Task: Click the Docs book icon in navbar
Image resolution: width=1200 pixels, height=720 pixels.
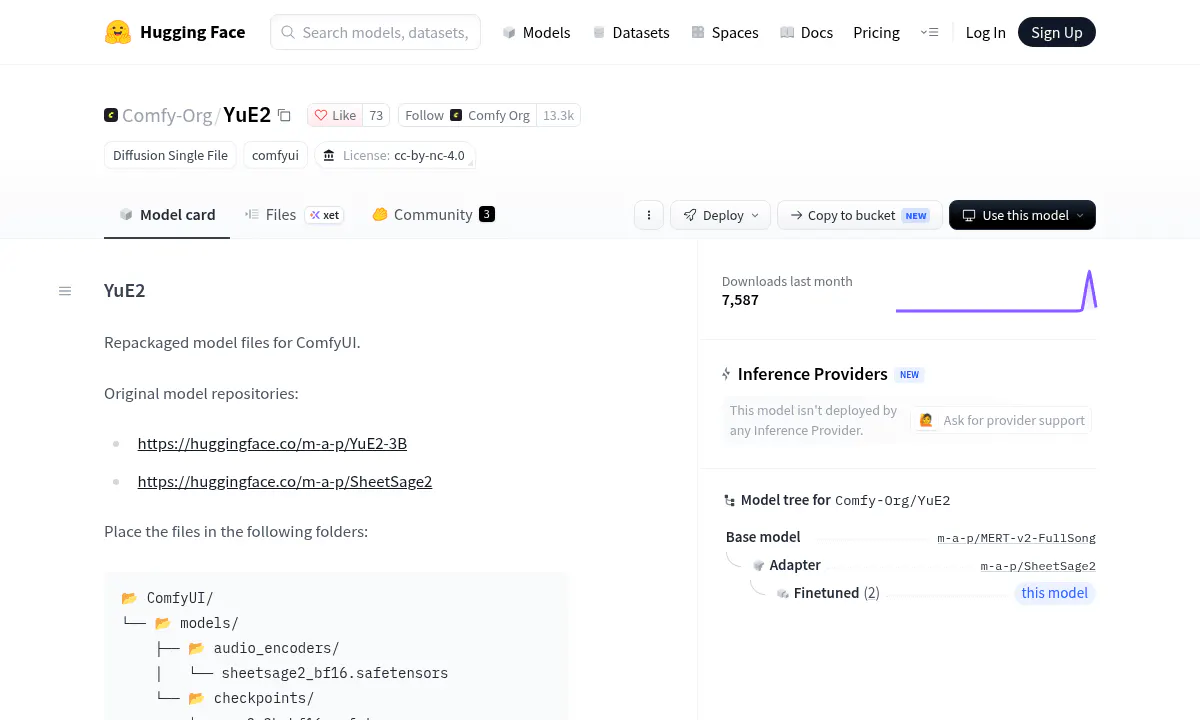Action: [x=787, y=32]
